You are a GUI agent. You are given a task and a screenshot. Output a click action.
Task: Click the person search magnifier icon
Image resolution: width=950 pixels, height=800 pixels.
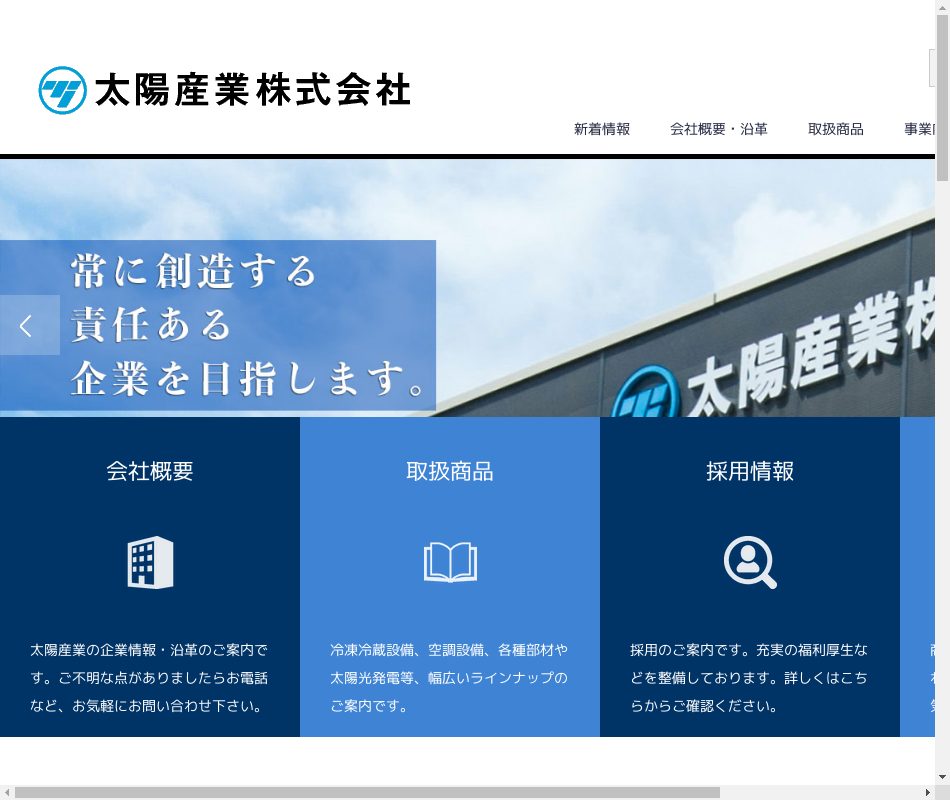(x=750, y=562)
